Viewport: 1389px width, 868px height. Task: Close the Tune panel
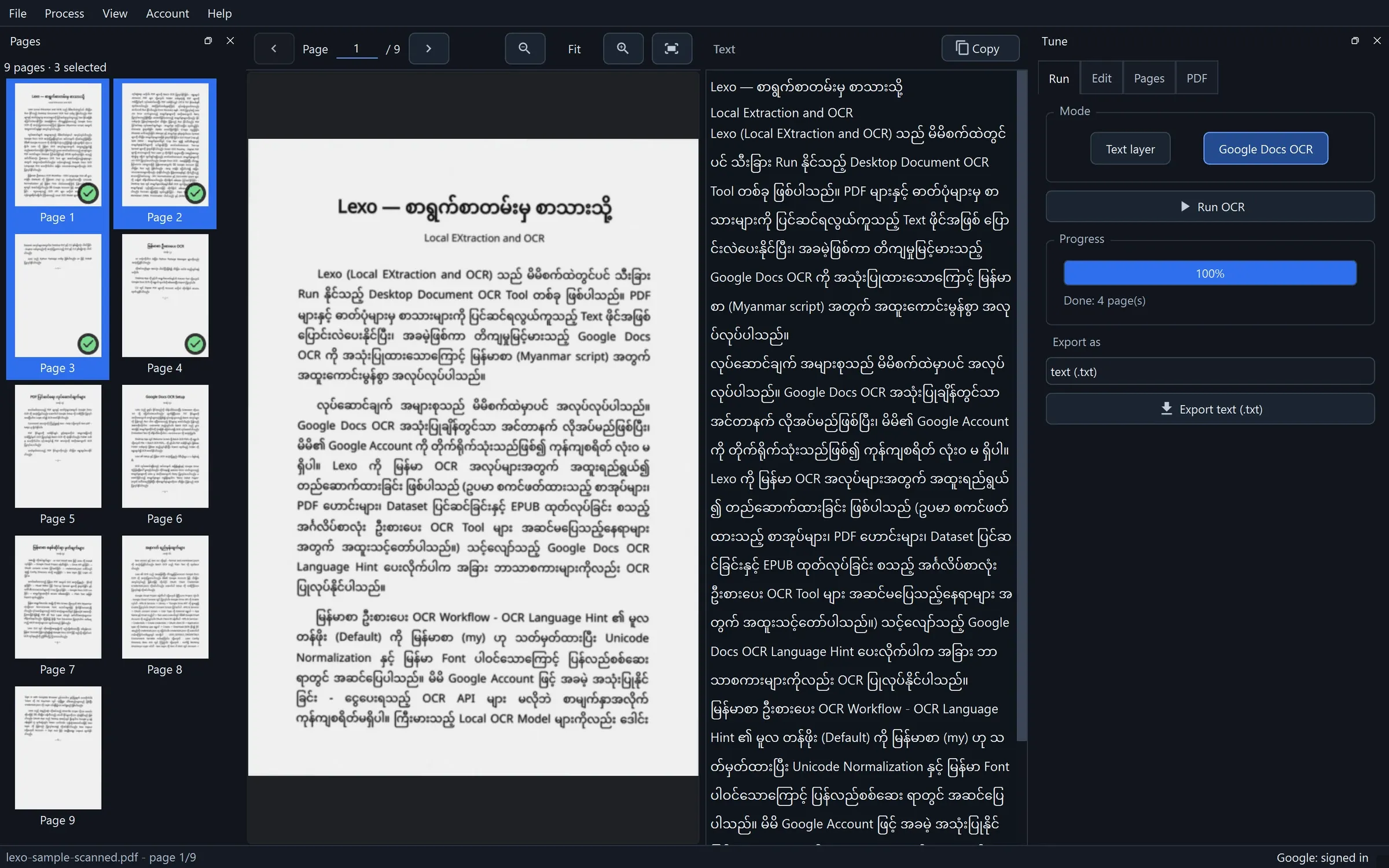[1377, 41]
